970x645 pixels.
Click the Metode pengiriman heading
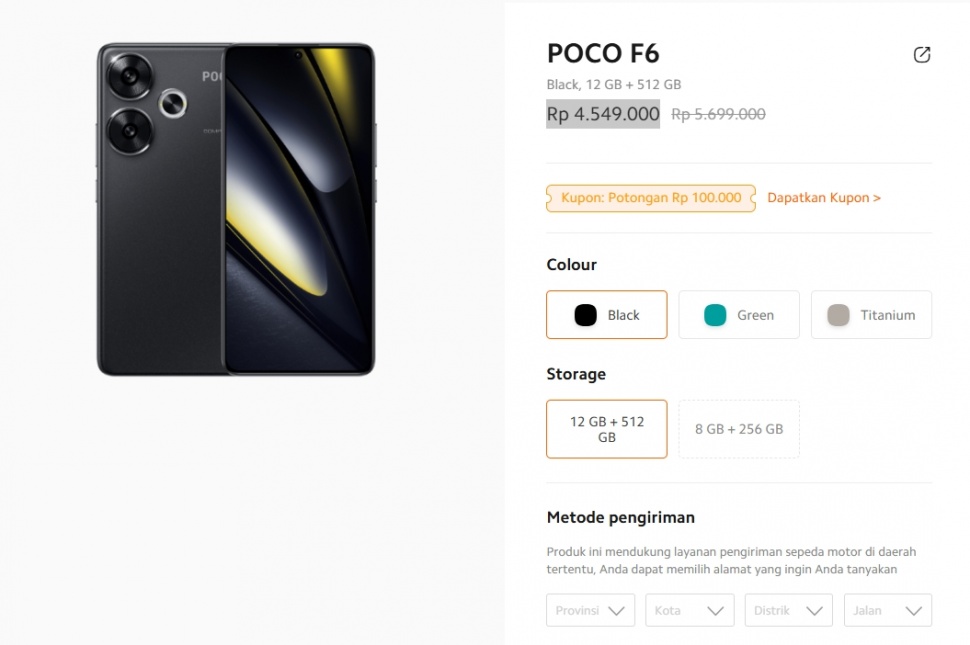click(620, 517)
